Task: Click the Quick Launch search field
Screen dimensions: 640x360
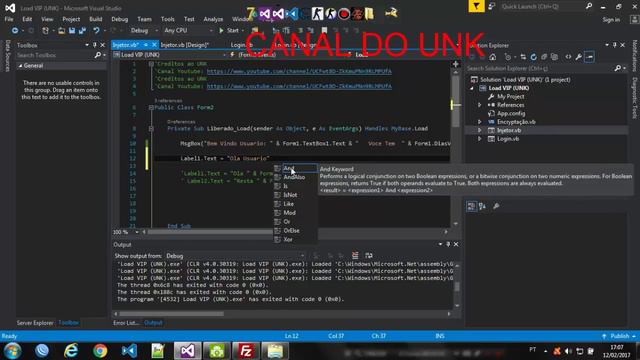Action: coord(543,7)
